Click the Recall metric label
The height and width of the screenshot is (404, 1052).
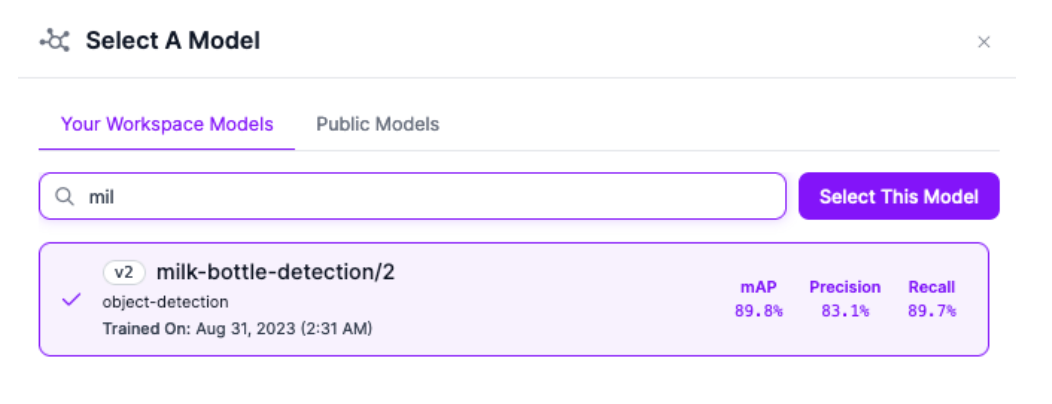[x=932, y=288]
